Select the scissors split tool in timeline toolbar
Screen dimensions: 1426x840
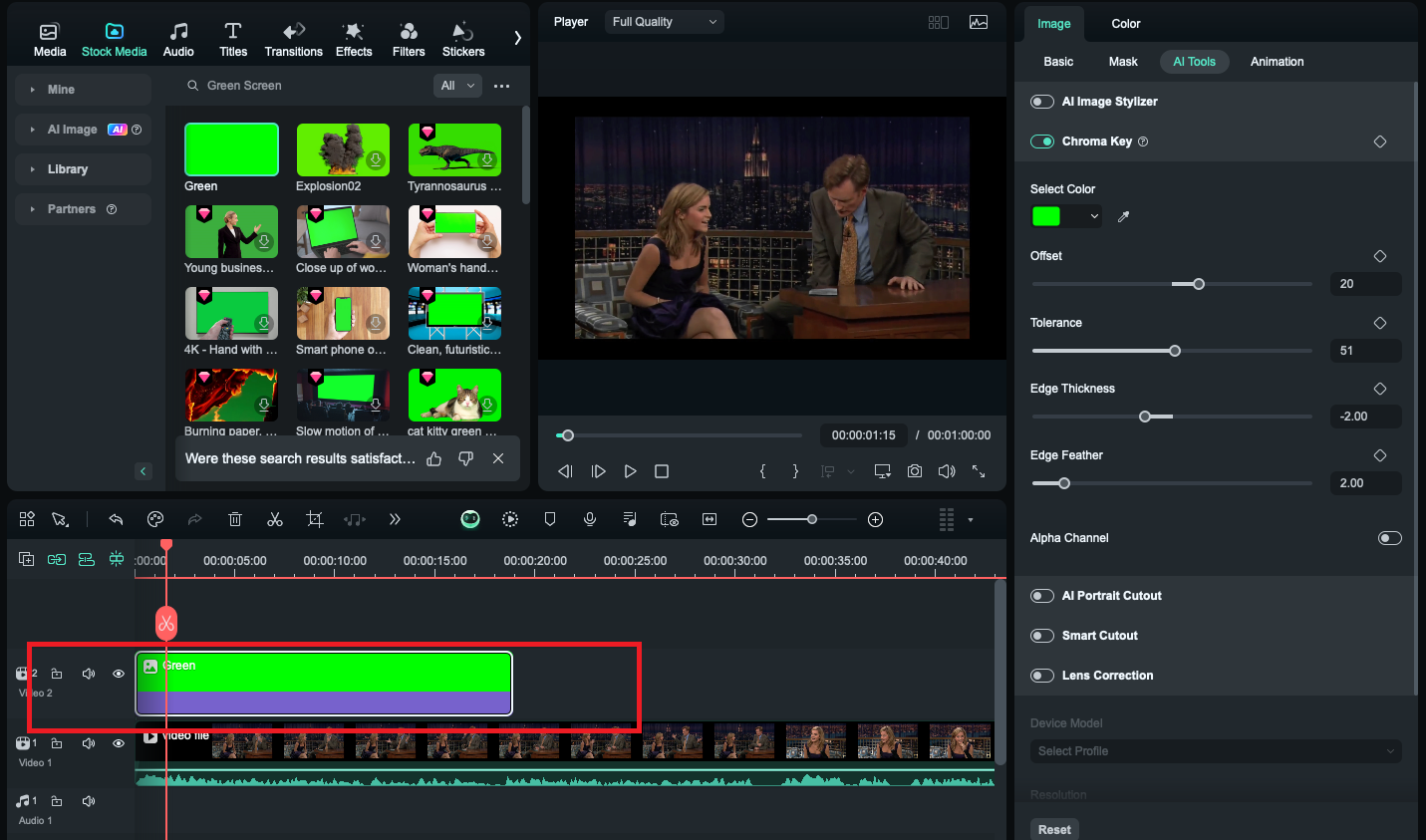(275, 518)
